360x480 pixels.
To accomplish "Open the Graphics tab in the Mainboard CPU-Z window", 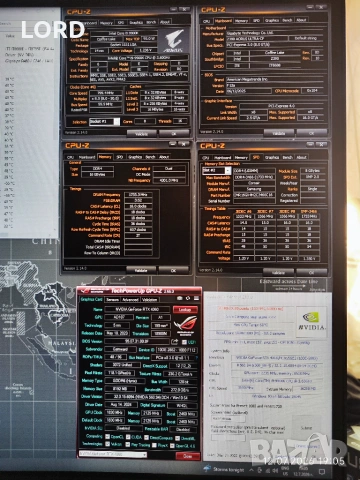I will [x=272, y=20].
